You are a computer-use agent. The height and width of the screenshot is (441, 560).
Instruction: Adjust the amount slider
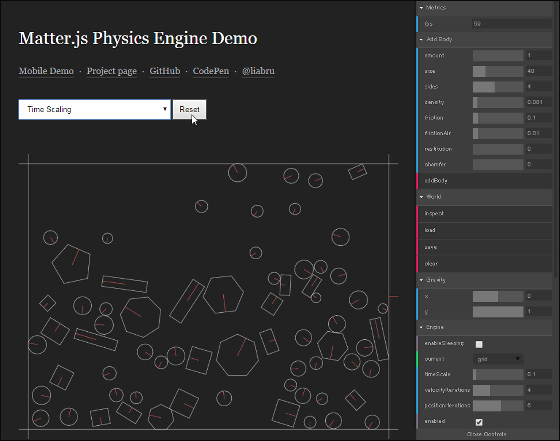498,55
